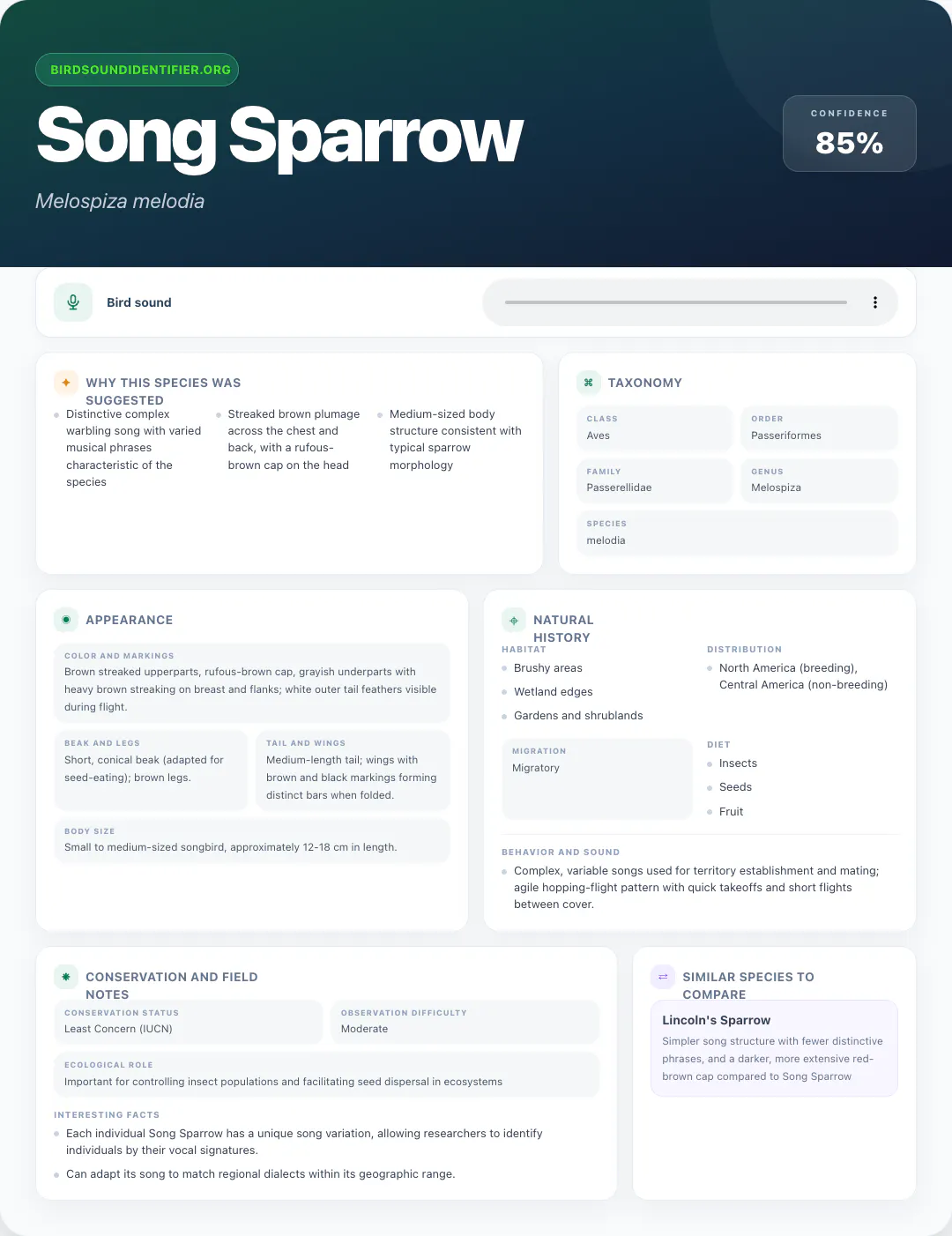Click the "Bird sound" label
Screen dimensions: 952x1236
click(139, 302)
